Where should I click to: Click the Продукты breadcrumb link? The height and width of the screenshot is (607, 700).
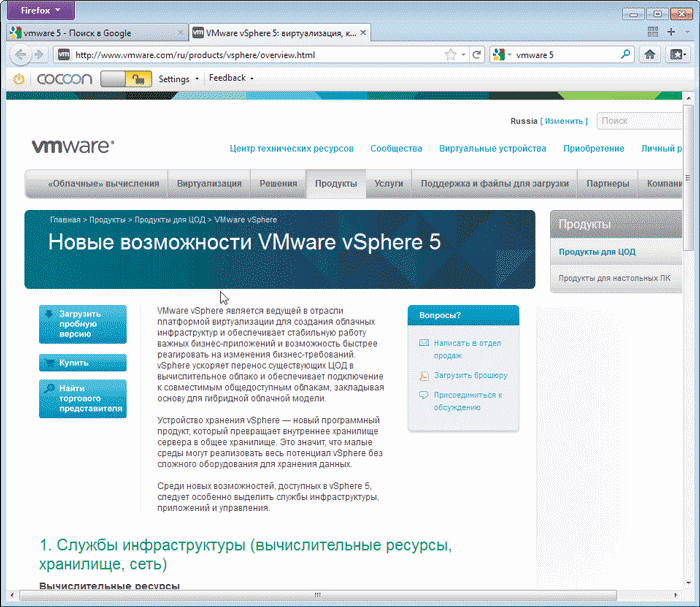tap(108, 220)
